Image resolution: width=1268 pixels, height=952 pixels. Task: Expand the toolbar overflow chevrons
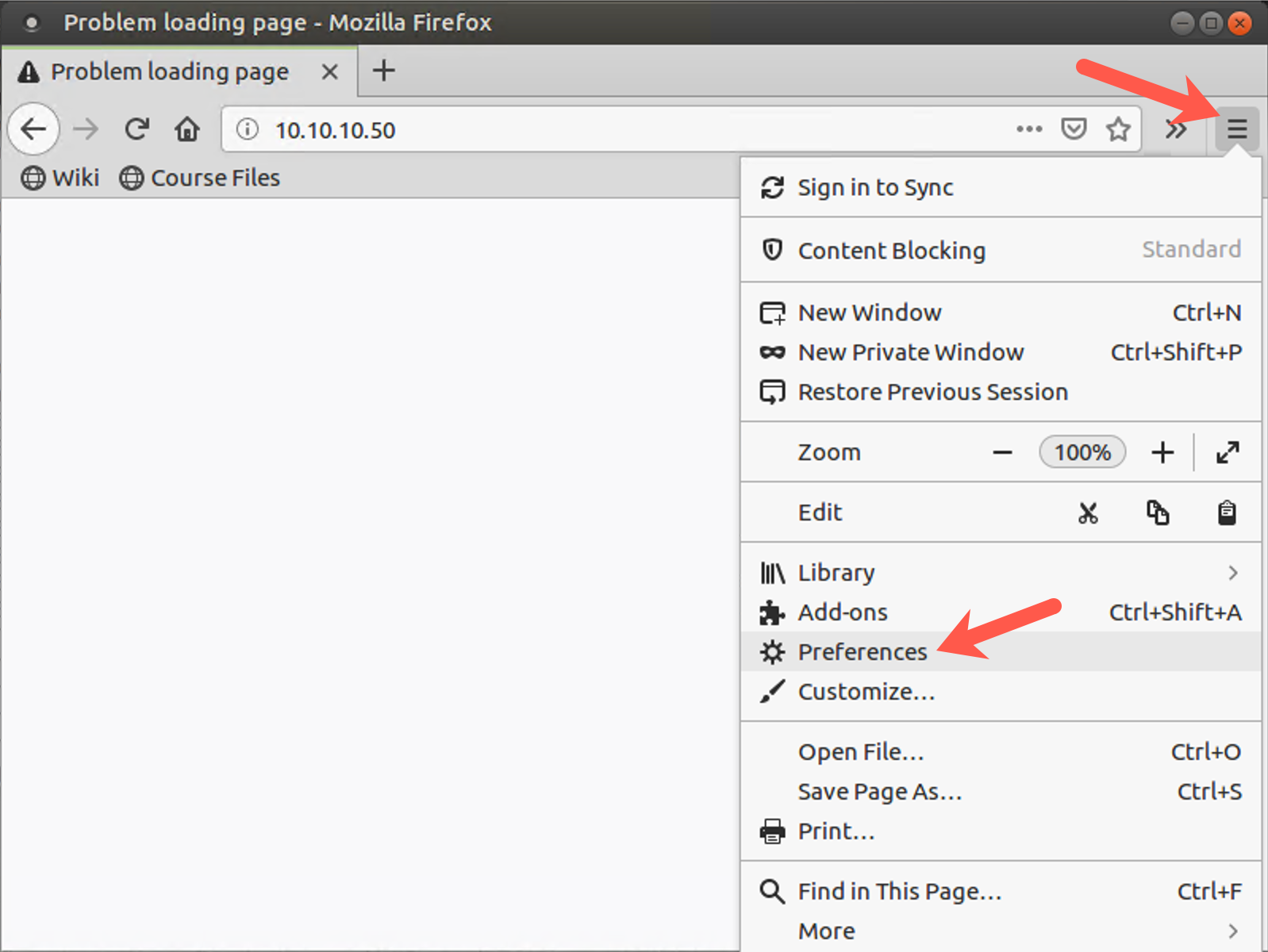click(x=1176, y=129)
